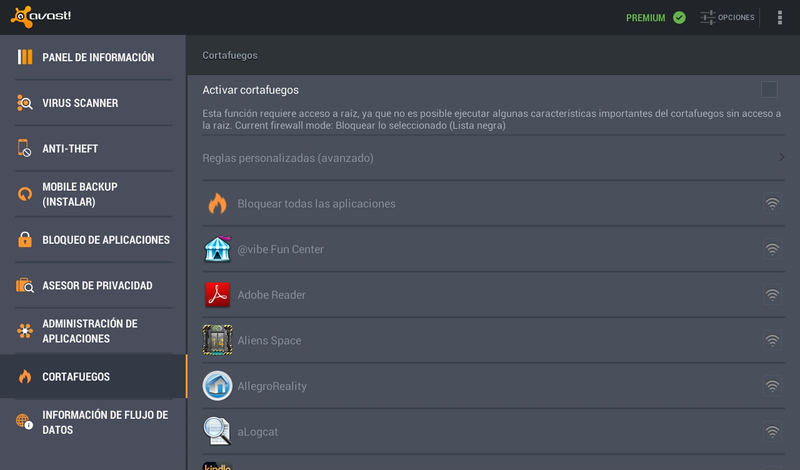Screen dimensions: 800x470
Task: Click the @vibe Fun Center tent icon
Action: click(217, 249)
